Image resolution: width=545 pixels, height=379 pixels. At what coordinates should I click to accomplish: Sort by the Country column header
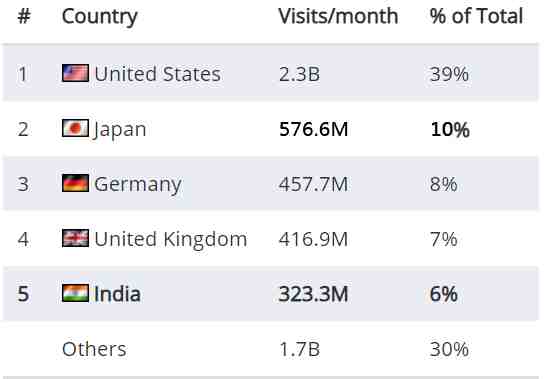pos(99,16)
